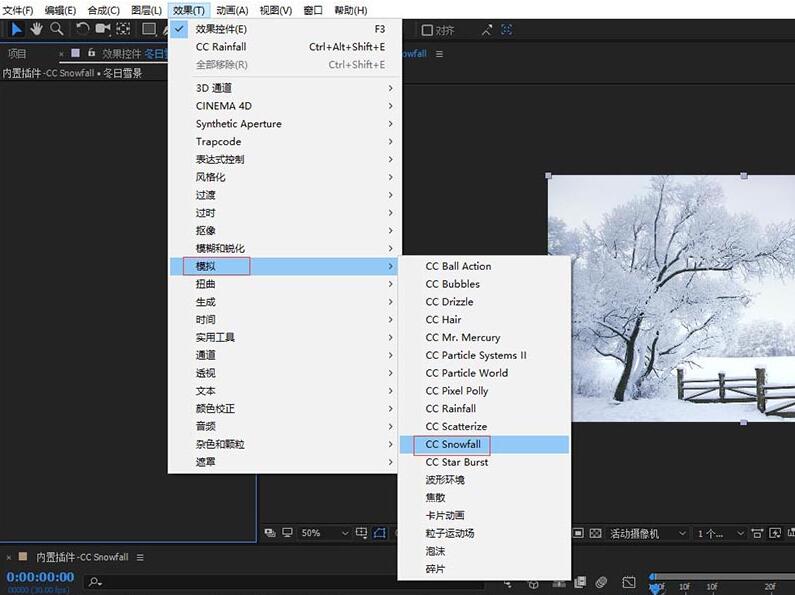795x595 pixels.
Task: Click the composition mini-flowchart icon
Action: pos(508,583)
